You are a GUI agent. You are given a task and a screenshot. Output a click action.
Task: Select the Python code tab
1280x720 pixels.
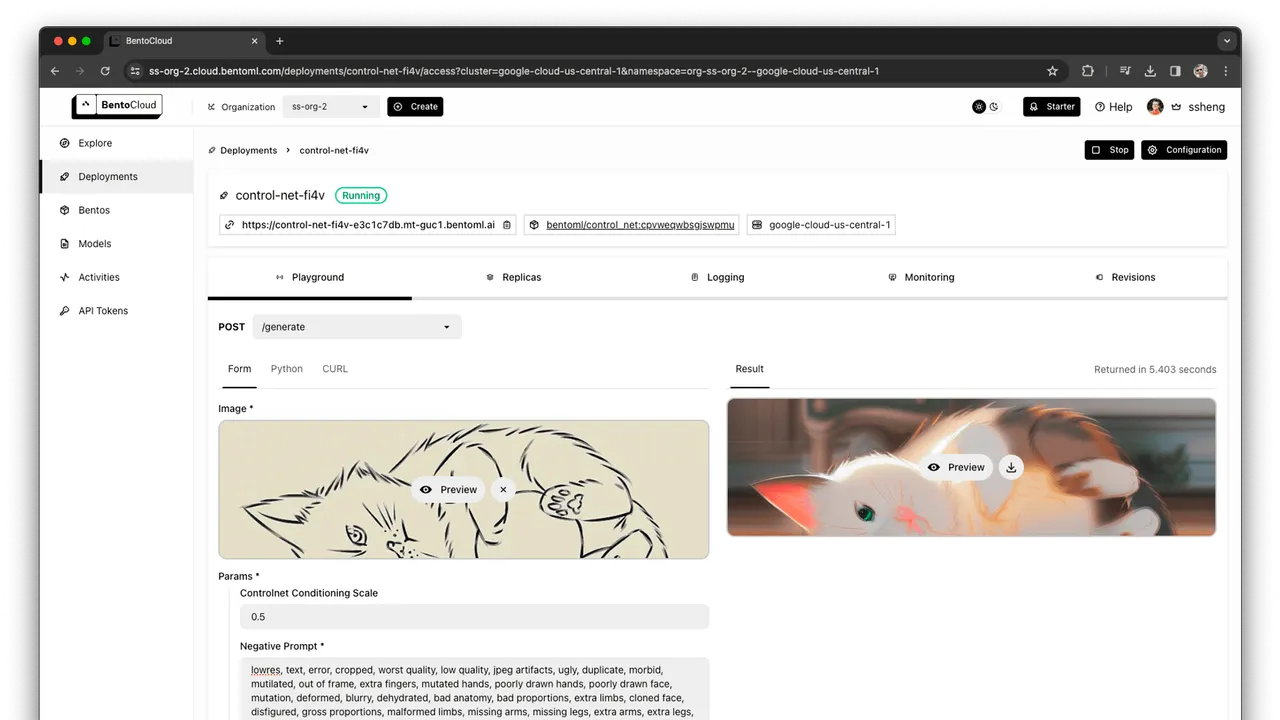[286, 369]
